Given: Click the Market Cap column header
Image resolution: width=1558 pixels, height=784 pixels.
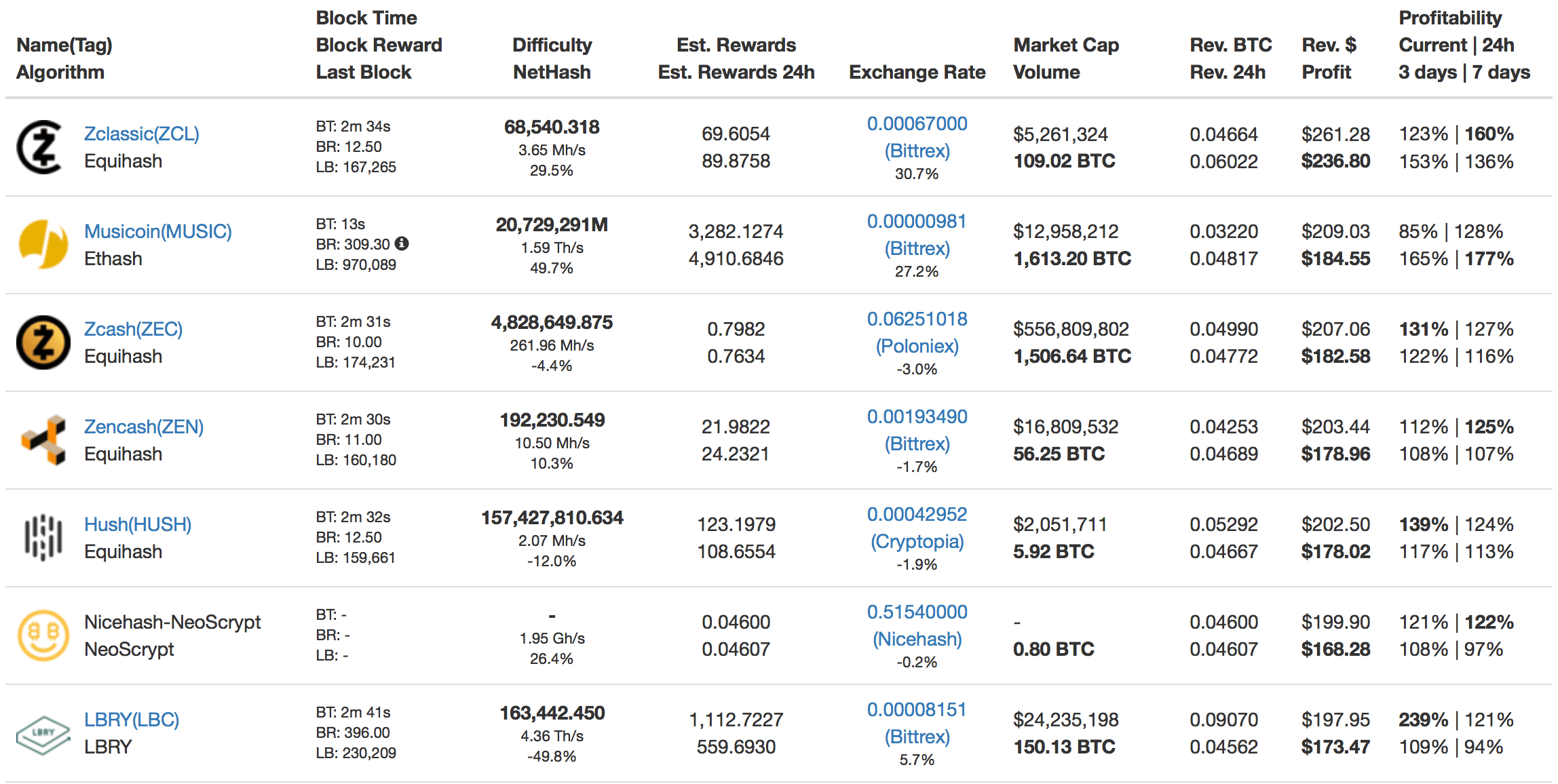Looking at the screenshot, I should [x=1066, y=45].
